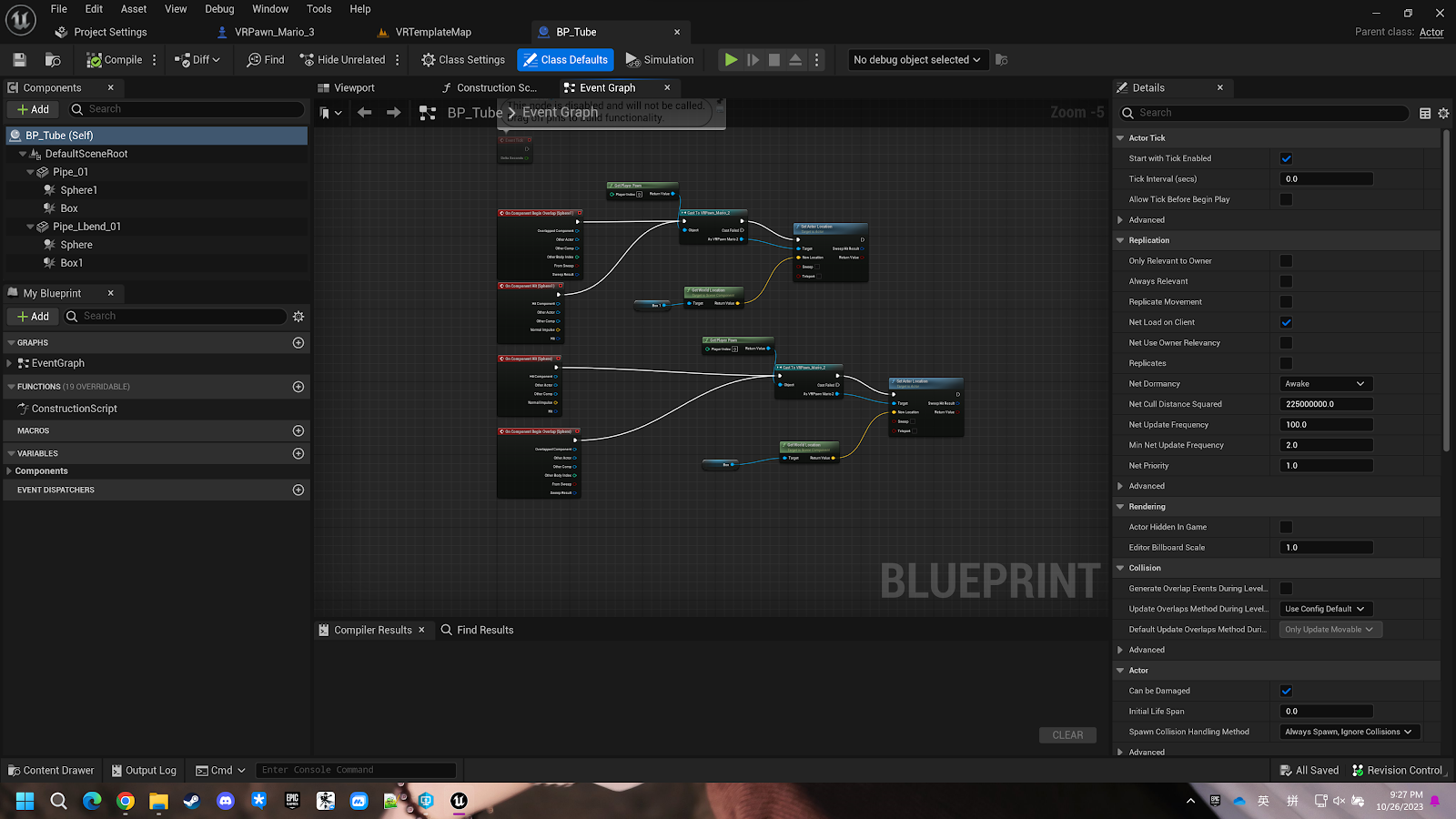Viewport: 1456px width, 819px height.
Task: Open Revision Control menu
Action: point(1397,771)
